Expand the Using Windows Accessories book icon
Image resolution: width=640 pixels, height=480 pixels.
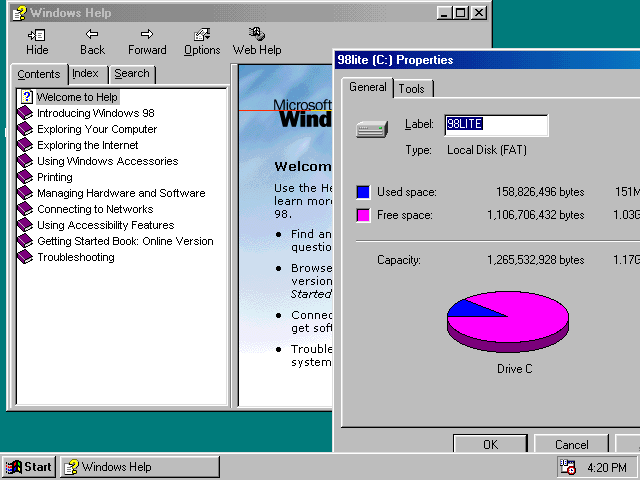point(25,161)
